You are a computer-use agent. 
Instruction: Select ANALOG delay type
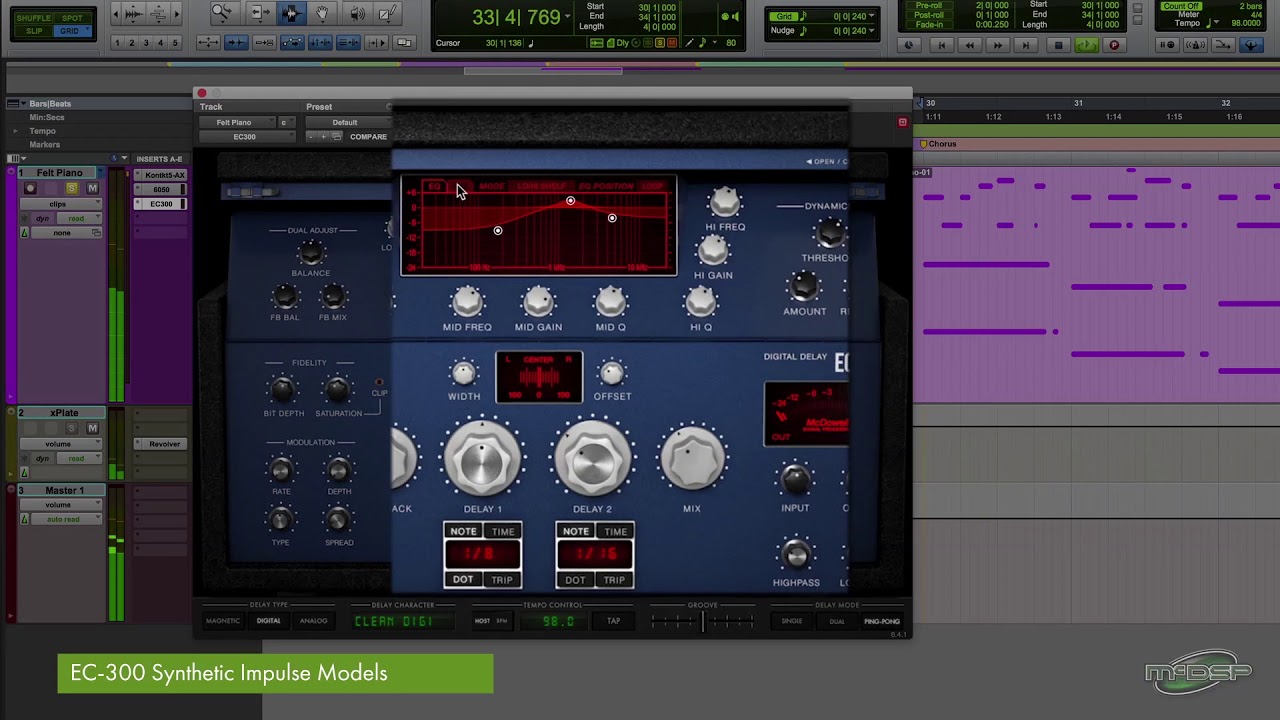[313, 621]
